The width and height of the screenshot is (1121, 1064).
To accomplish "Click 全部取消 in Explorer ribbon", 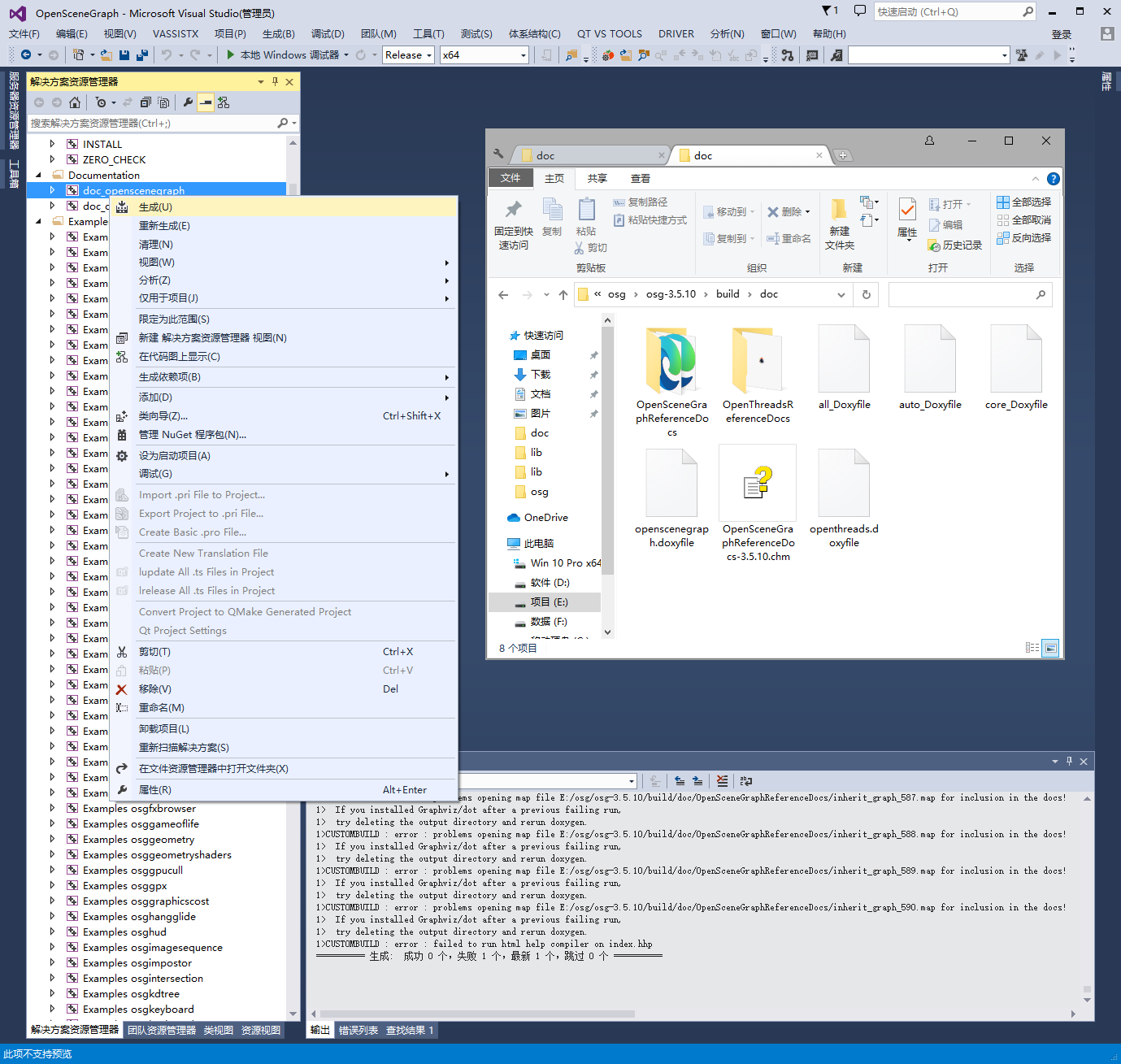I will click(x=1023, y=219).
